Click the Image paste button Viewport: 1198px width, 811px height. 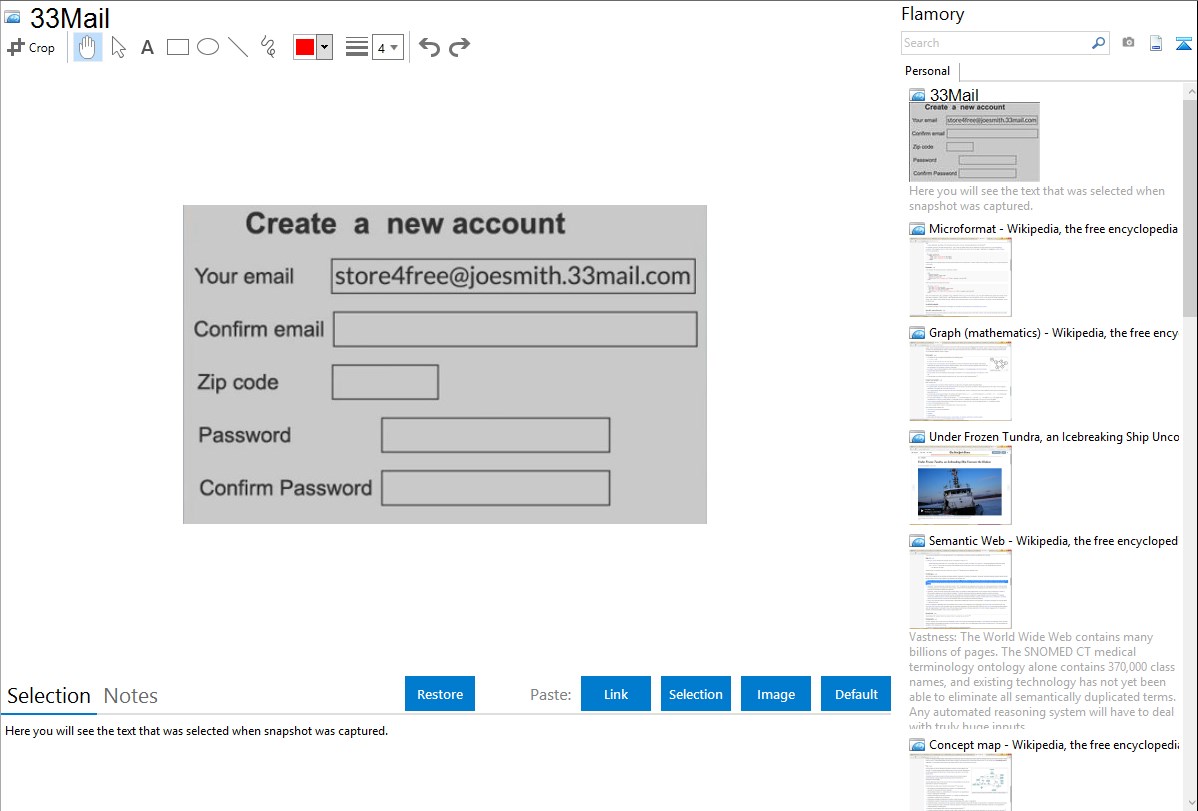tap(775, 694)
